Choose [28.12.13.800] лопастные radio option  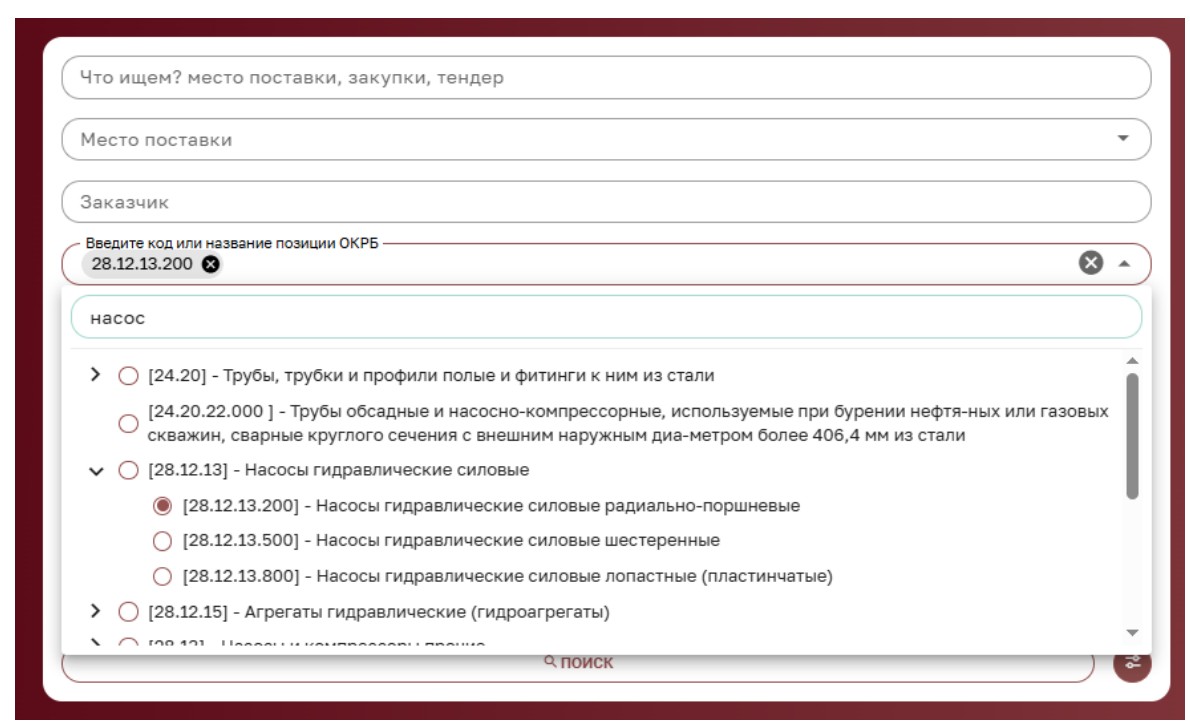click(162, 576)
